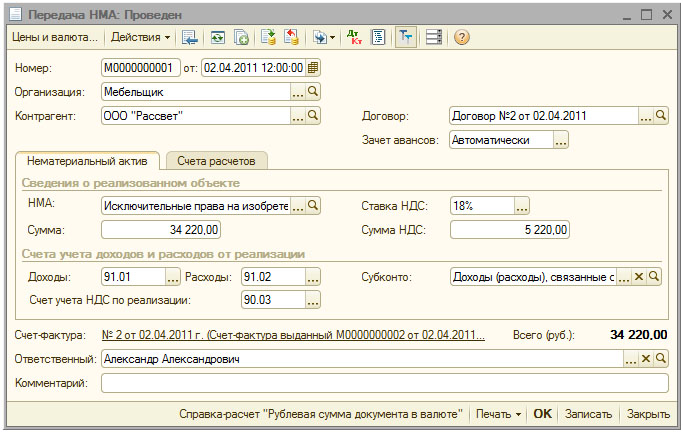Open selection list for Организация
This screenshot has height=434, width=683.
point(298,92)
